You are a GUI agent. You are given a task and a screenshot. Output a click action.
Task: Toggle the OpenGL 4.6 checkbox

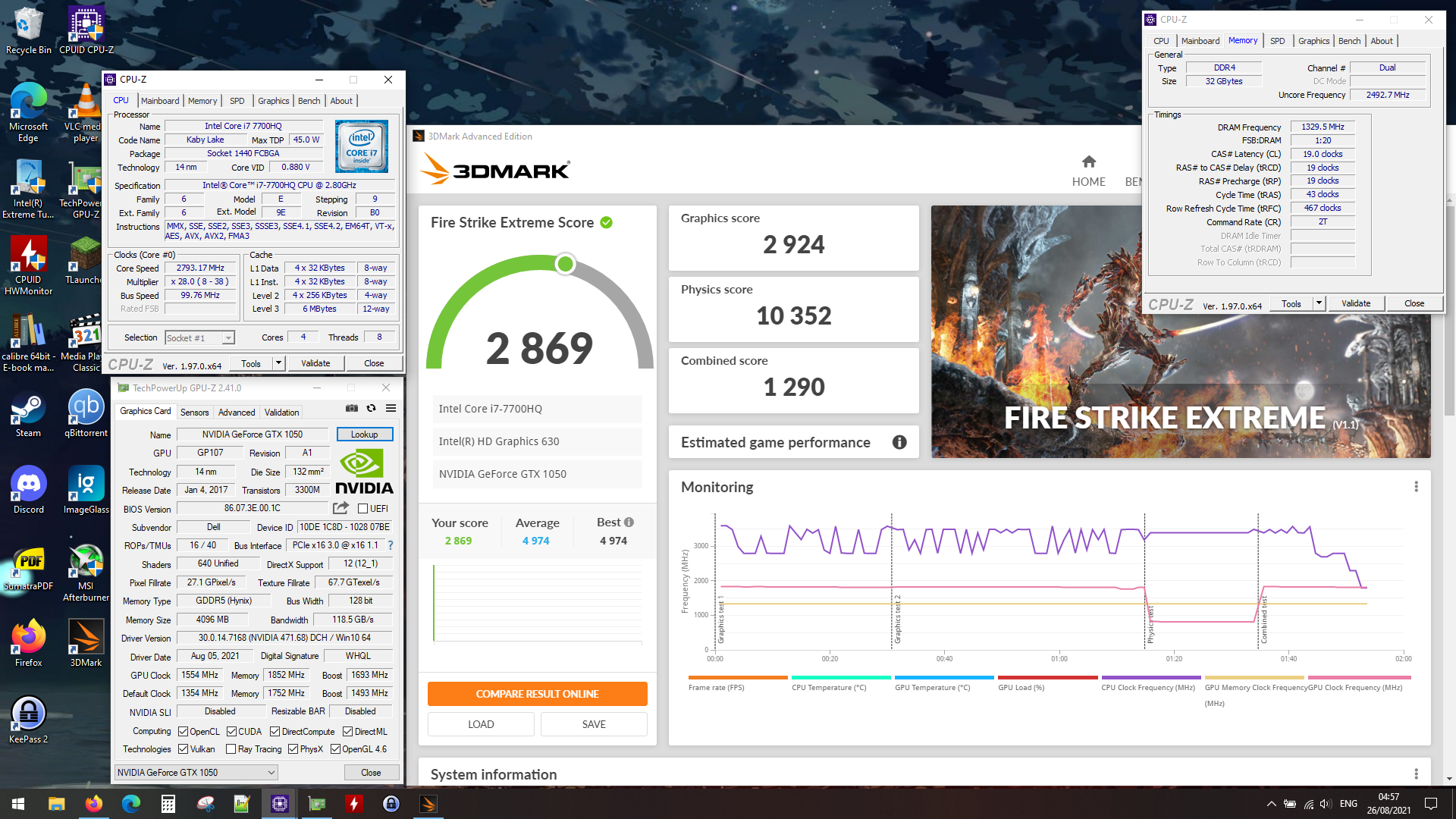(335, 749)
